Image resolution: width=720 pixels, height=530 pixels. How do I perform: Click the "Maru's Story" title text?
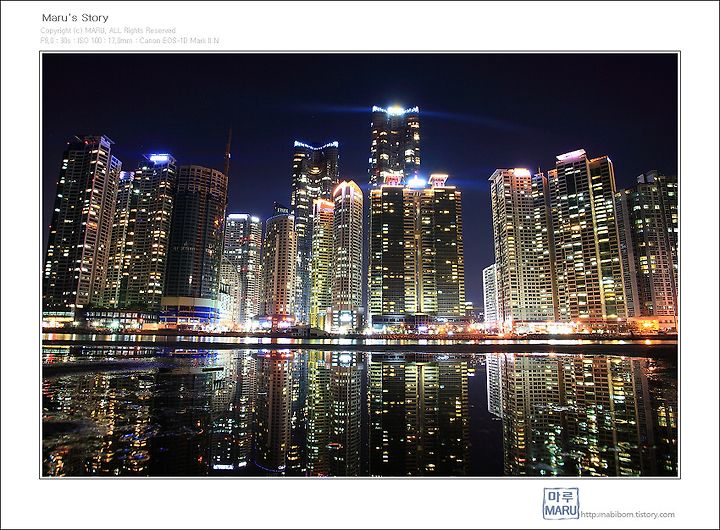tap(75, 18)
